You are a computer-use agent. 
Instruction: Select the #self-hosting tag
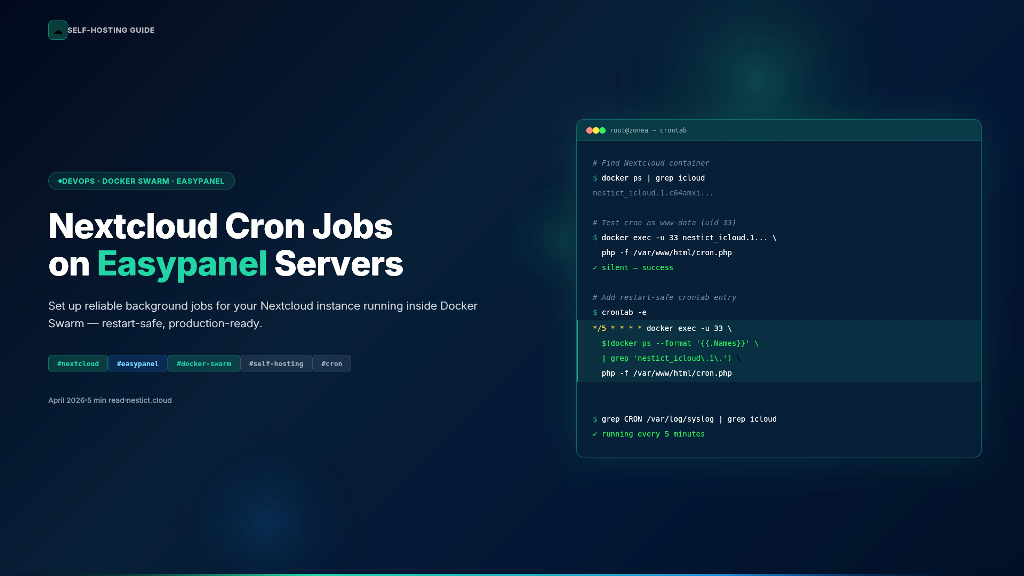pos(276,364)
